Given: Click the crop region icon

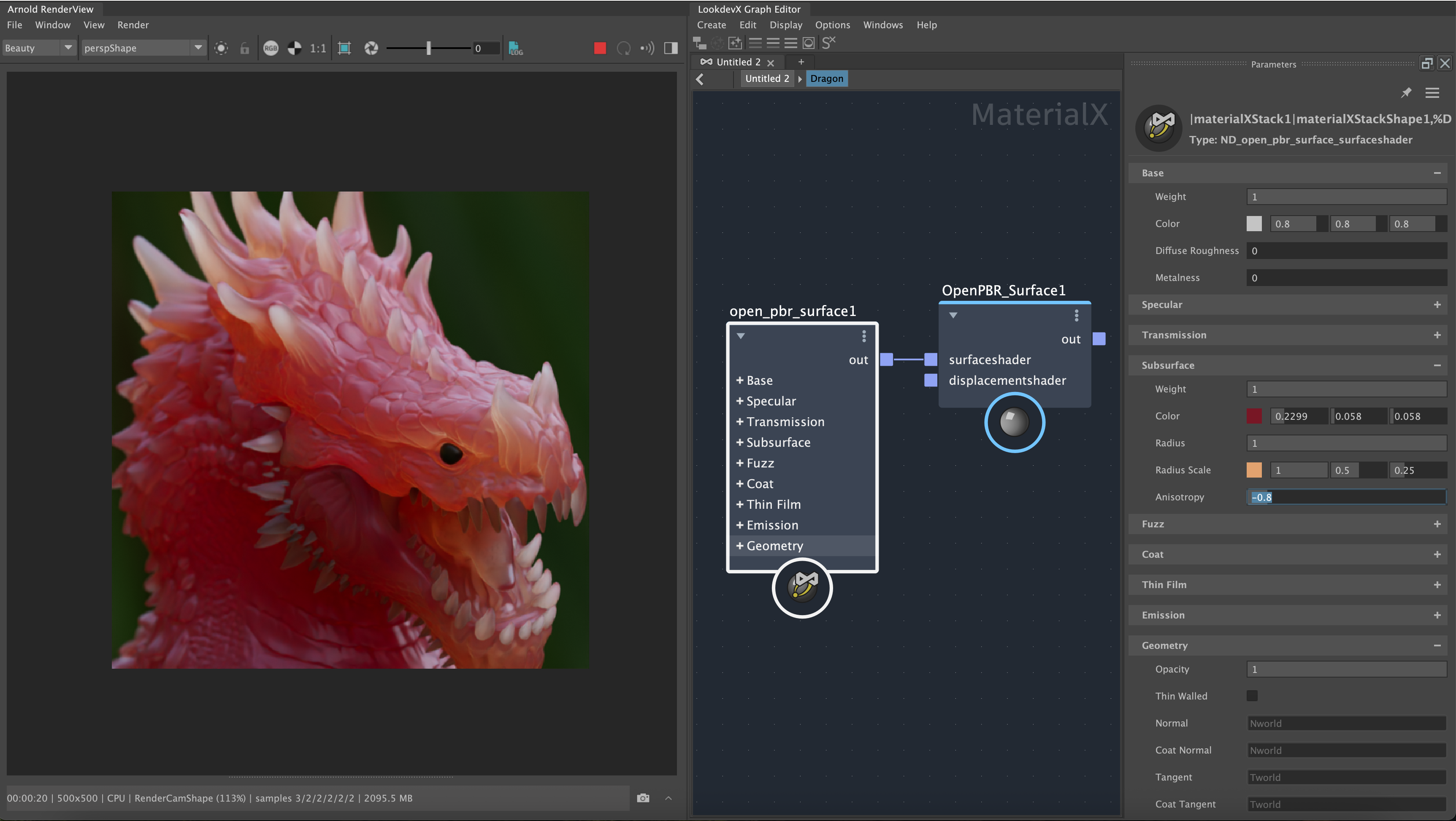Looking at the screenshot, I should point(344,48).
